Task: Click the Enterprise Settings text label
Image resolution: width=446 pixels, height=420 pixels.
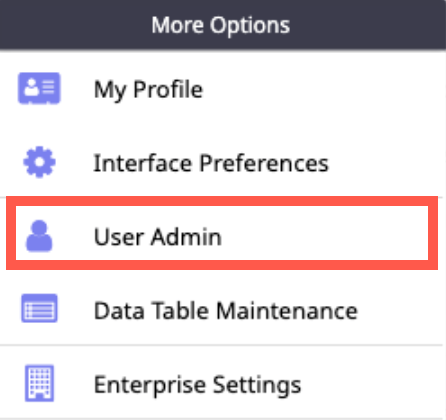Action: [197, 385]
